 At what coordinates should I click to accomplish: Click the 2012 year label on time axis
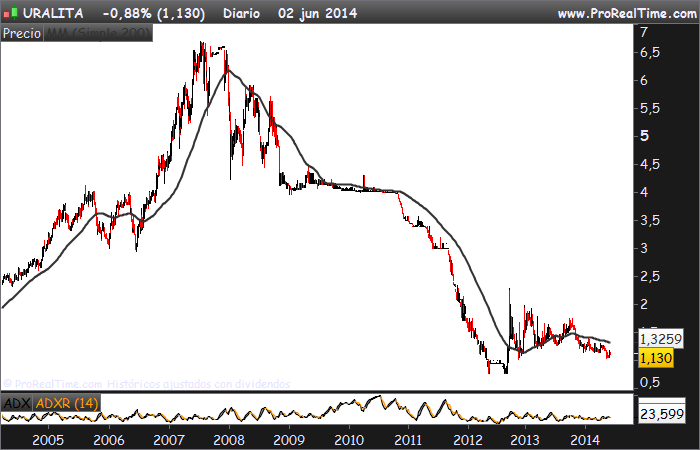tap(469, 440)
